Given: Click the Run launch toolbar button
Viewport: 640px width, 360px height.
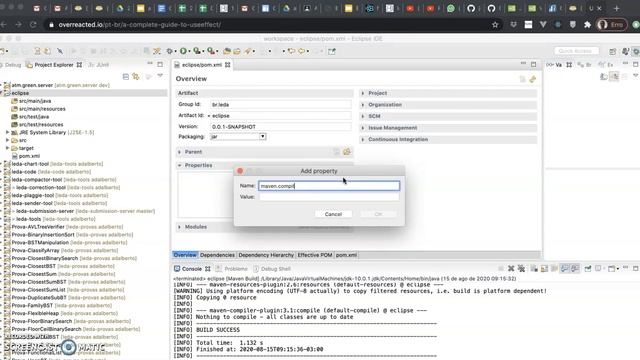Looking at the screenshot, I should coord(183,51).
